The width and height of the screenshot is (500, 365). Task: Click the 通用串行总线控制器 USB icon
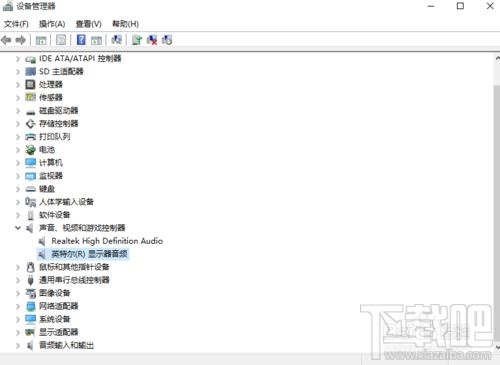[x=30, y=280]
